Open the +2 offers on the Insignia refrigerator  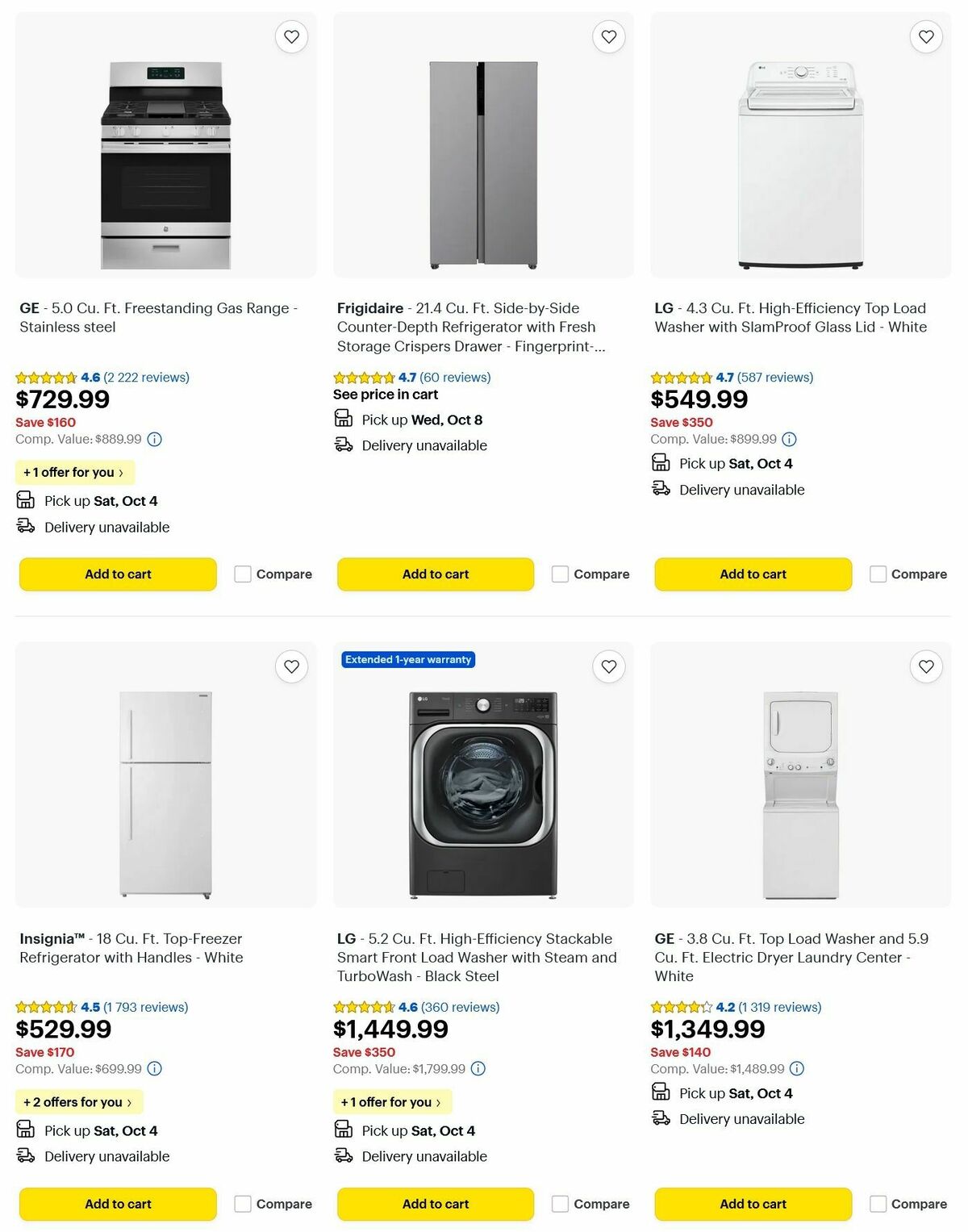pyautogui.click(x=79, y=1101)
